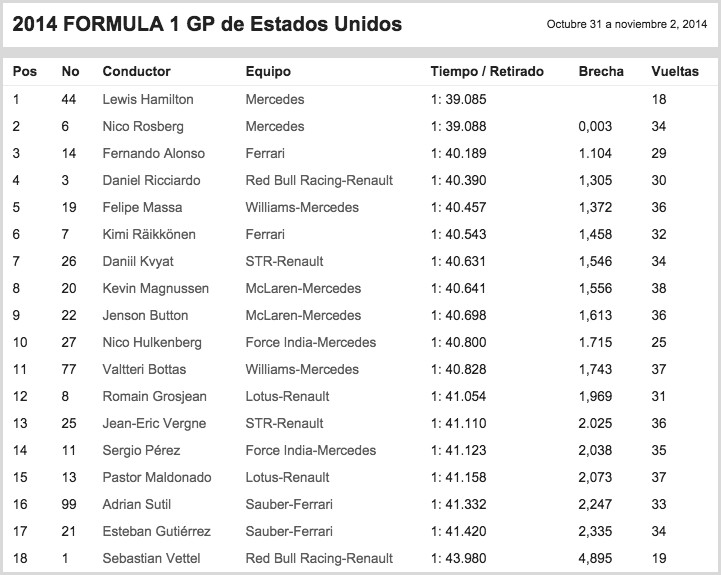Select driver Lewis Hamilton

coord(148,100)
